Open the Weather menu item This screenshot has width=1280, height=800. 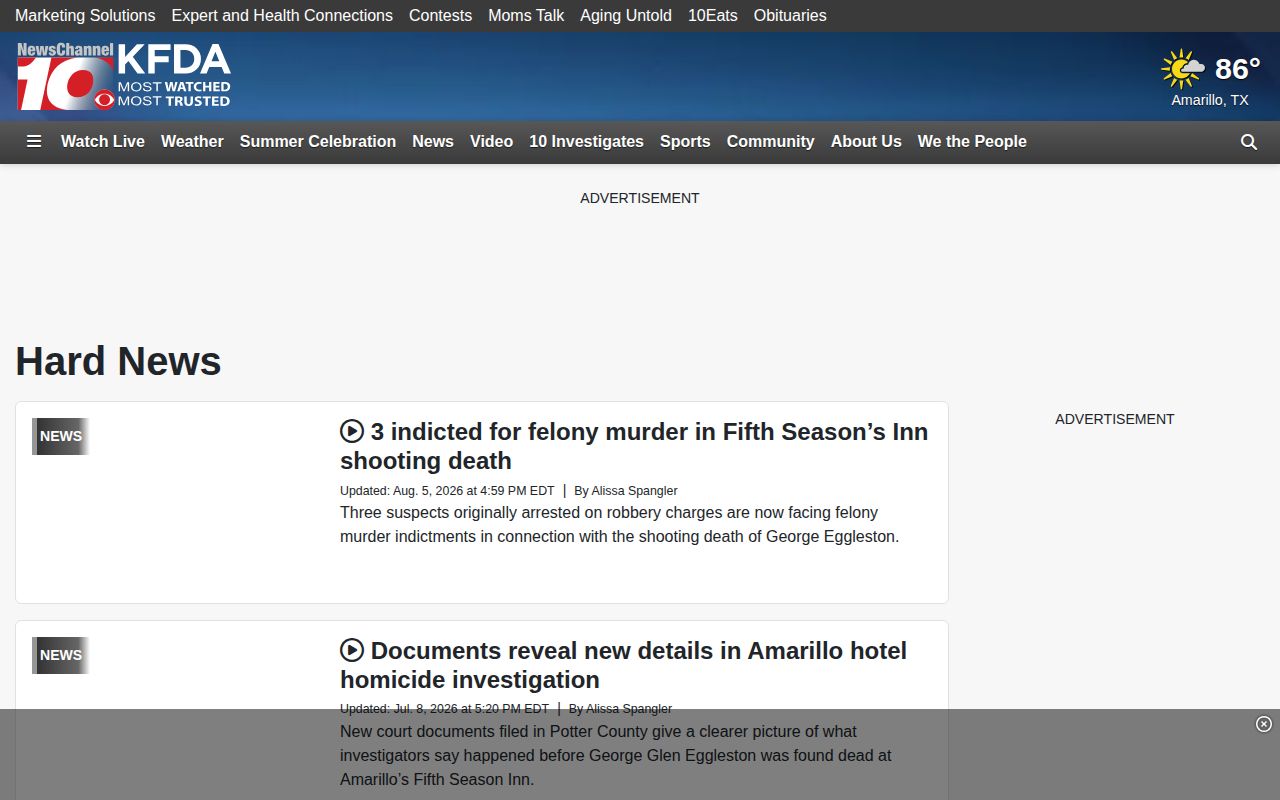pyautogui.click(x=192, y=142)
